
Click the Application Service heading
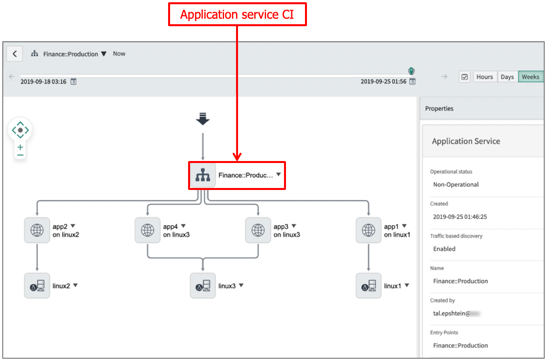click(x=466, y=141)
